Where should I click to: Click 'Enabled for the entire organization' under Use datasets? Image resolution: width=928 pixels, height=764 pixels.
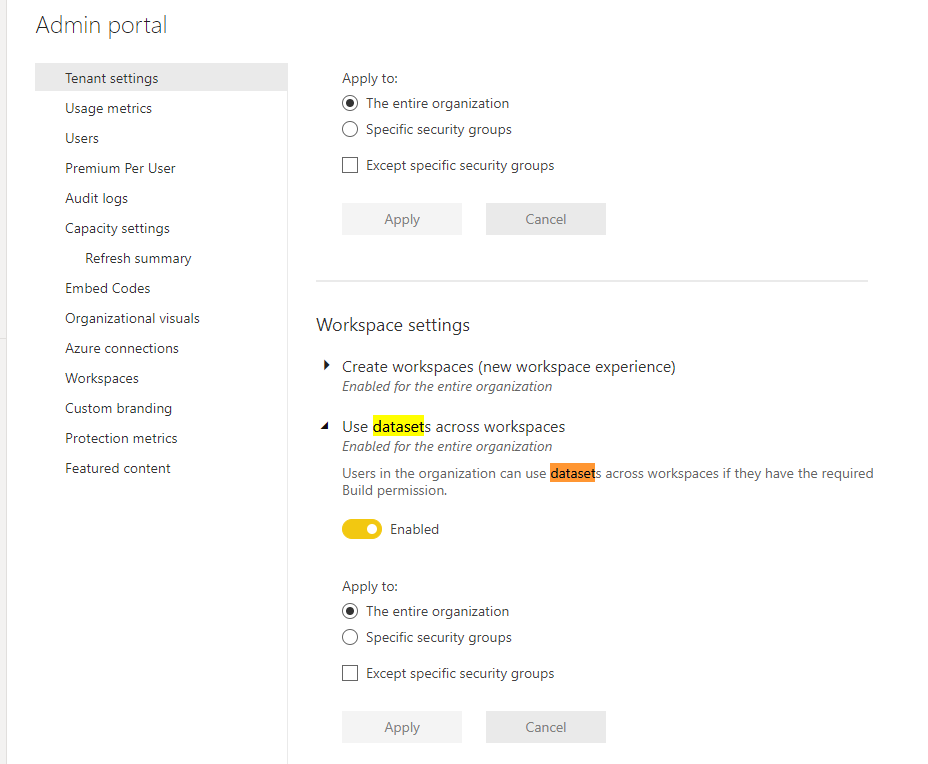tap(447, 446)
